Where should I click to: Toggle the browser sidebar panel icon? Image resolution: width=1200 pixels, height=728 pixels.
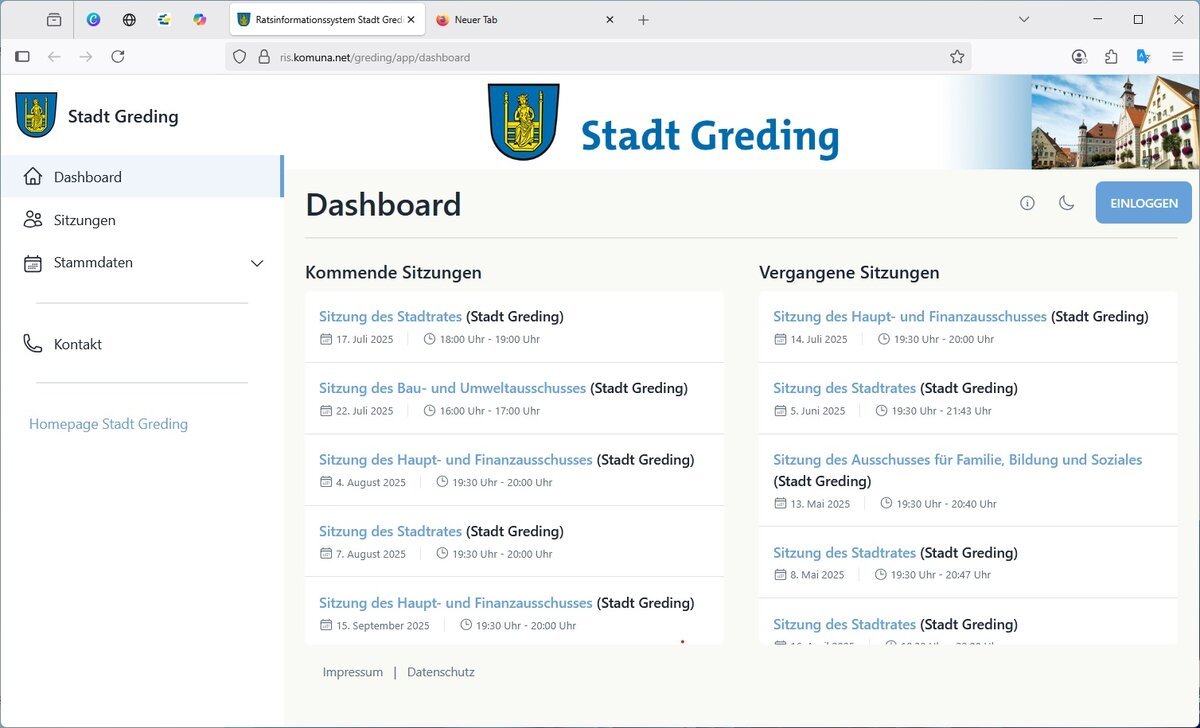(22, 57)
